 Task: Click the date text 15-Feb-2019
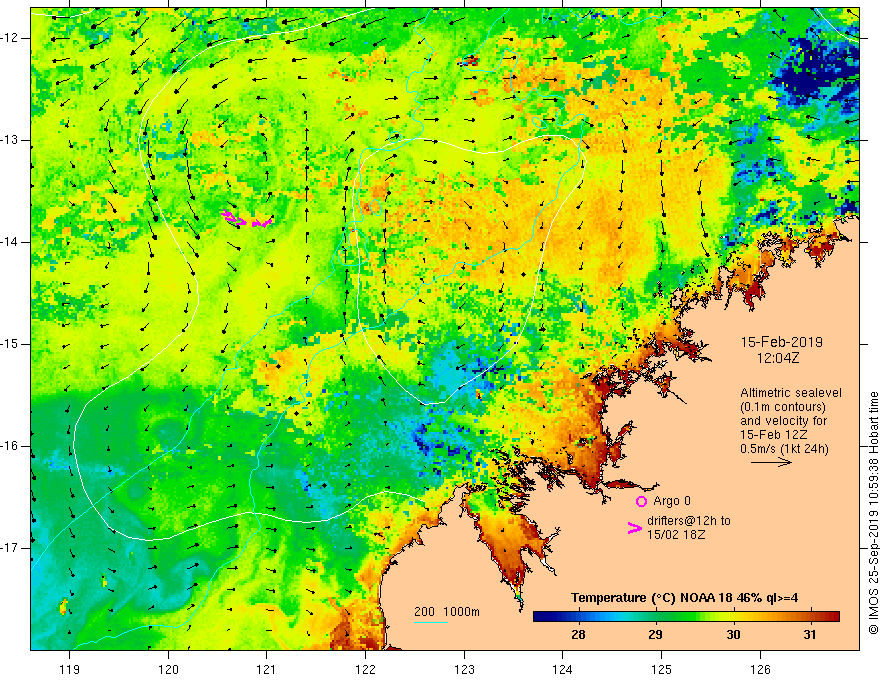tap(782, 342)
